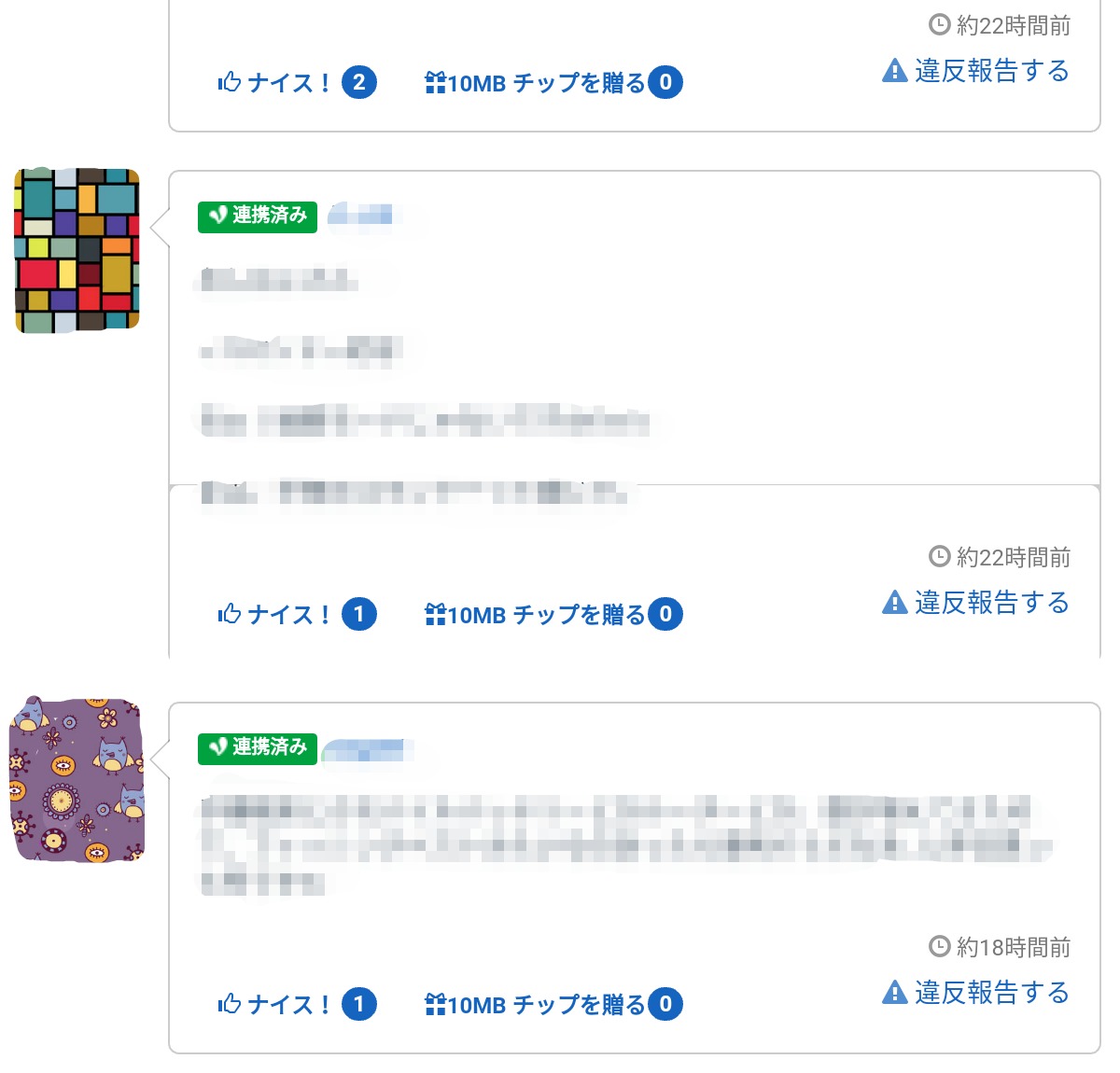The height and width of the screenshot is (1073, 1120).
Task: Click thumbs-up Nice icon in middle post
Action: (230, 614)
